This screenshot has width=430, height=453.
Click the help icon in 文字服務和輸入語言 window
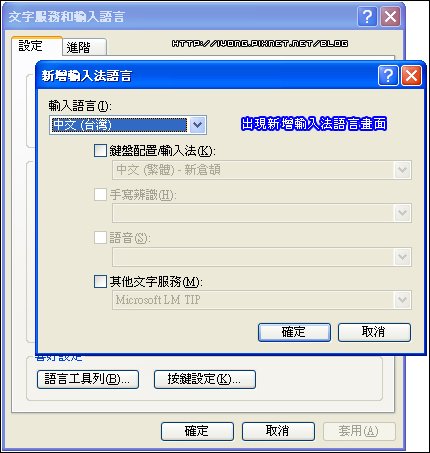[x=367, y=16]
